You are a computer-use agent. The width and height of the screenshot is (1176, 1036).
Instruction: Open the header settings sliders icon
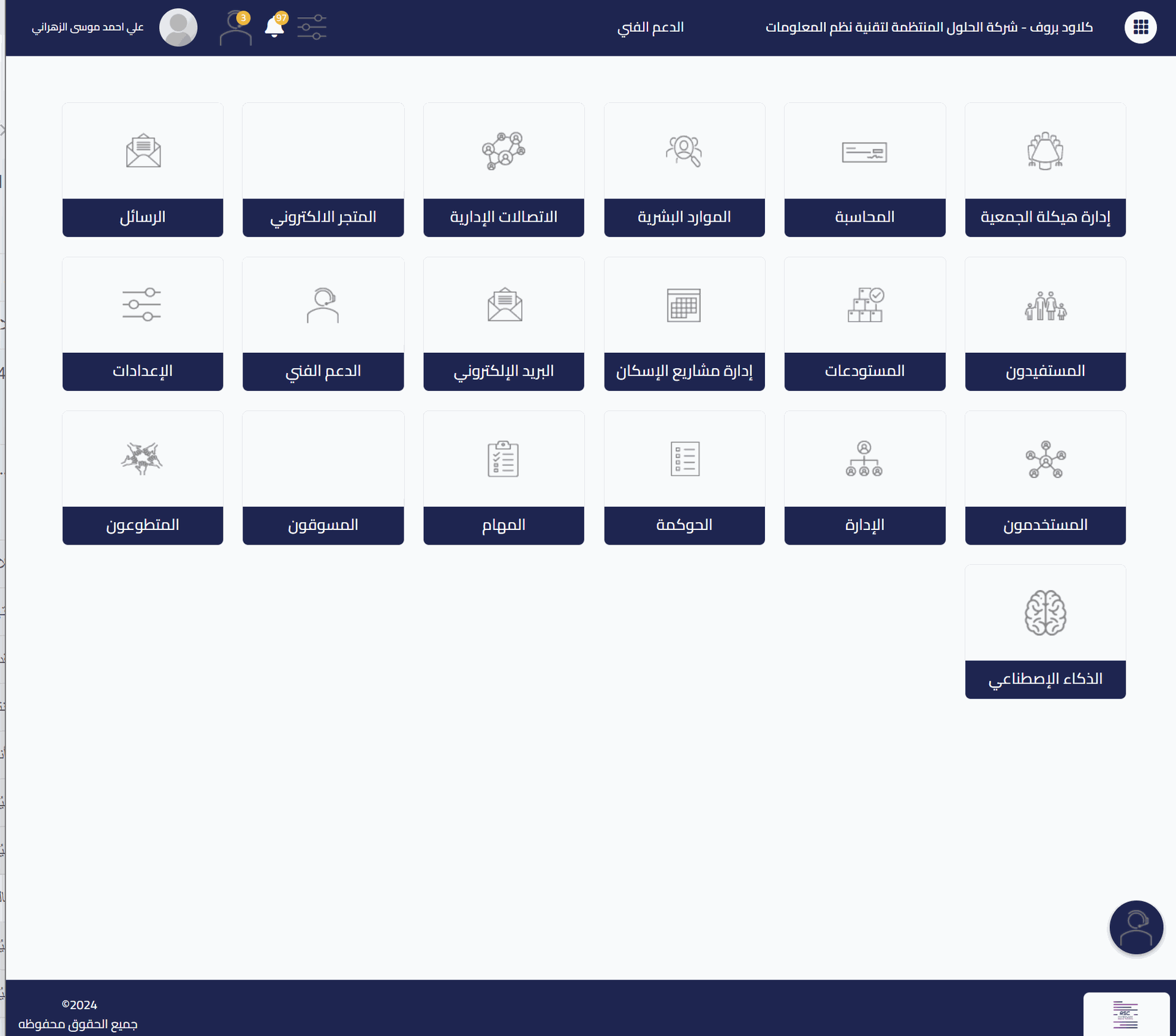312,28
